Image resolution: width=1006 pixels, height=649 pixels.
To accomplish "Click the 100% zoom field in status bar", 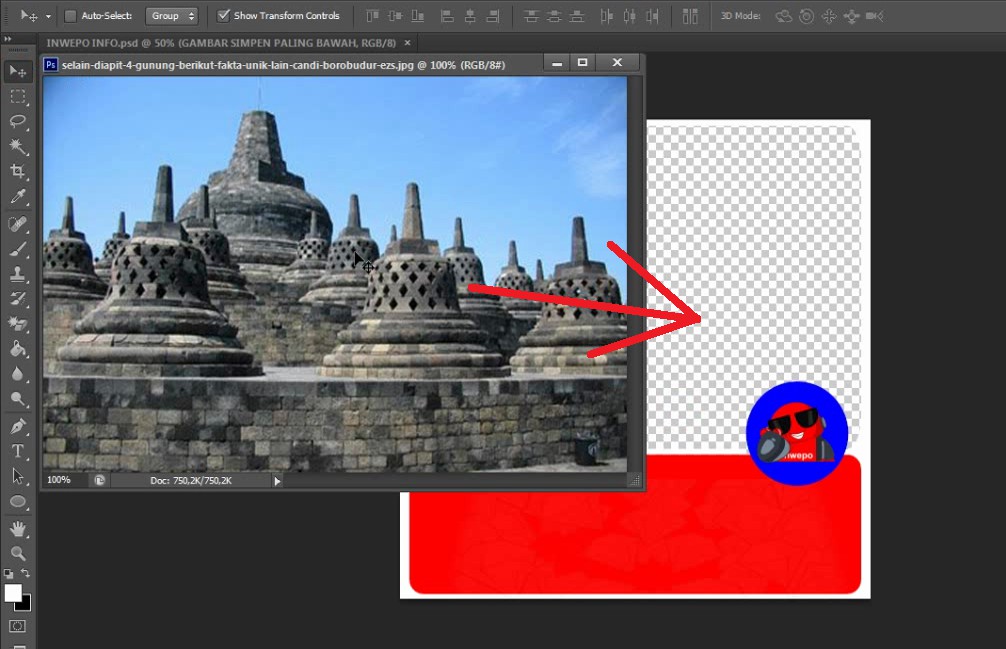I will point(59,481).
